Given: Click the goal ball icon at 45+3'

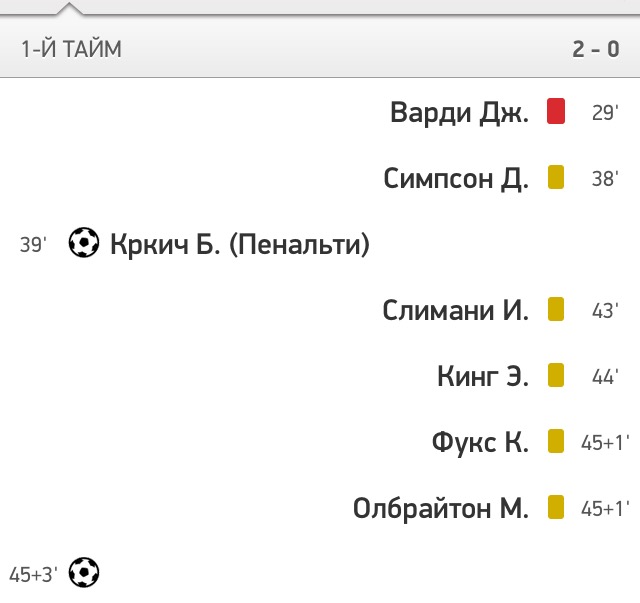Looking at the screenshot, I should point(84,572).
